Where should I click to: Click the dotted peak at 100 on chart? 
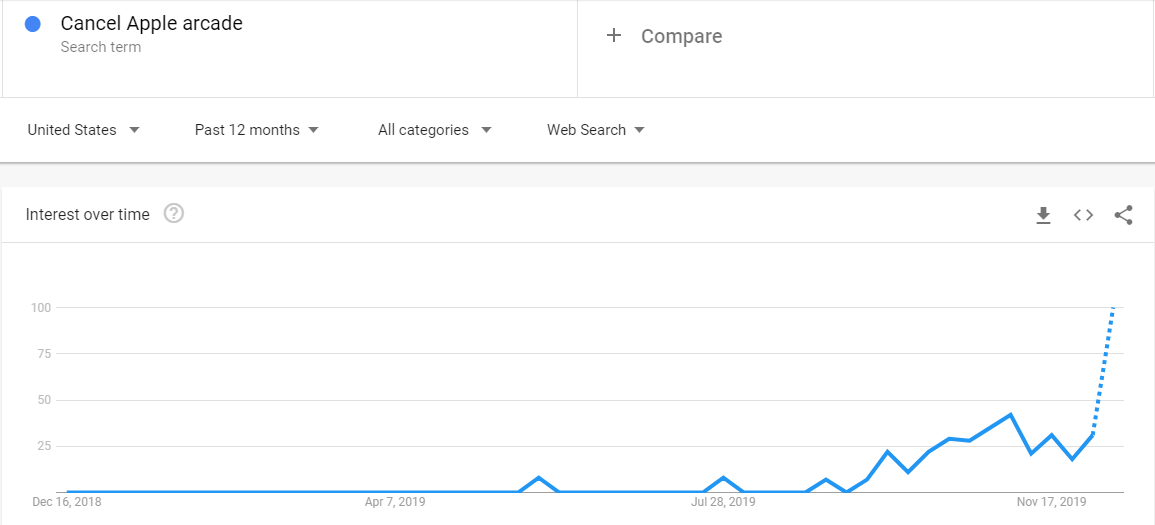(x=1113, y=308)
